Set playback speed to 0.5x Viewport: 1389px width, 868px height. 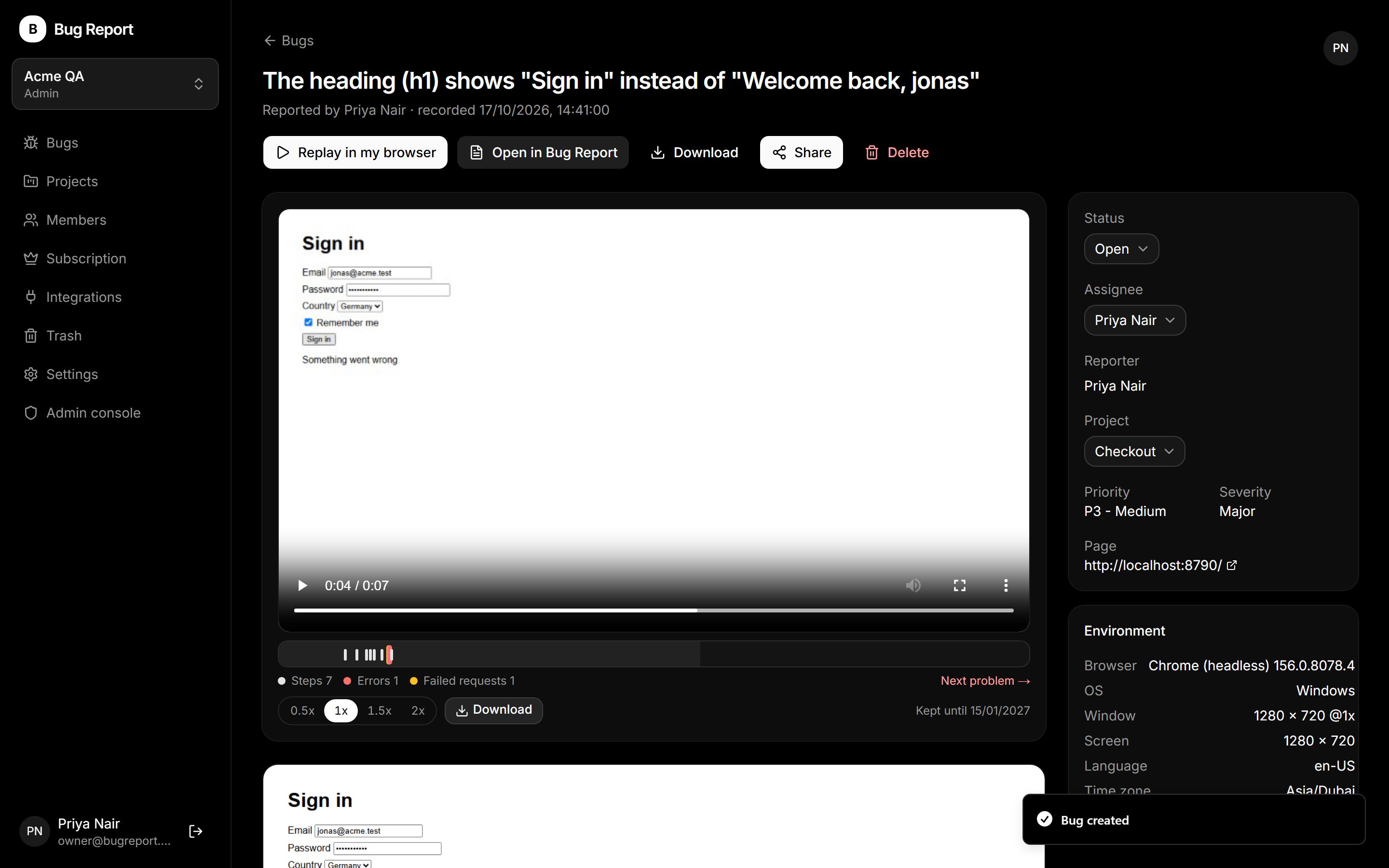(302, 711)
